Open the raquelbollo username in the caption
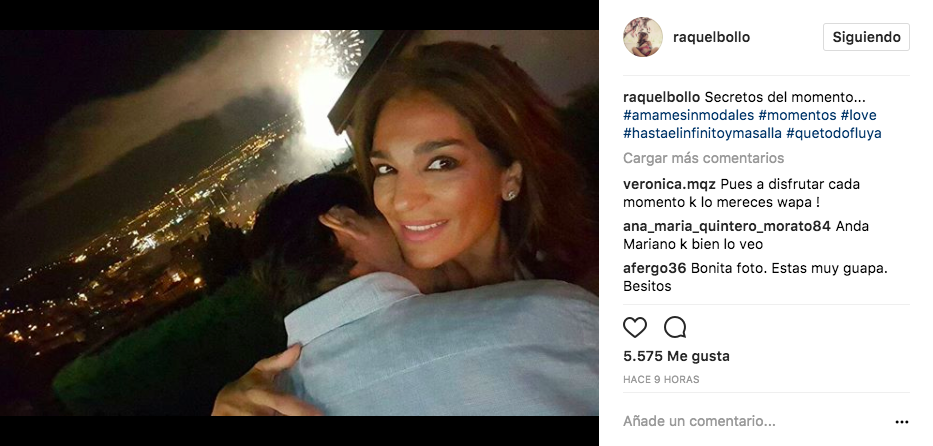The width and height of the screenshot is (933, 446). (661, 98)
